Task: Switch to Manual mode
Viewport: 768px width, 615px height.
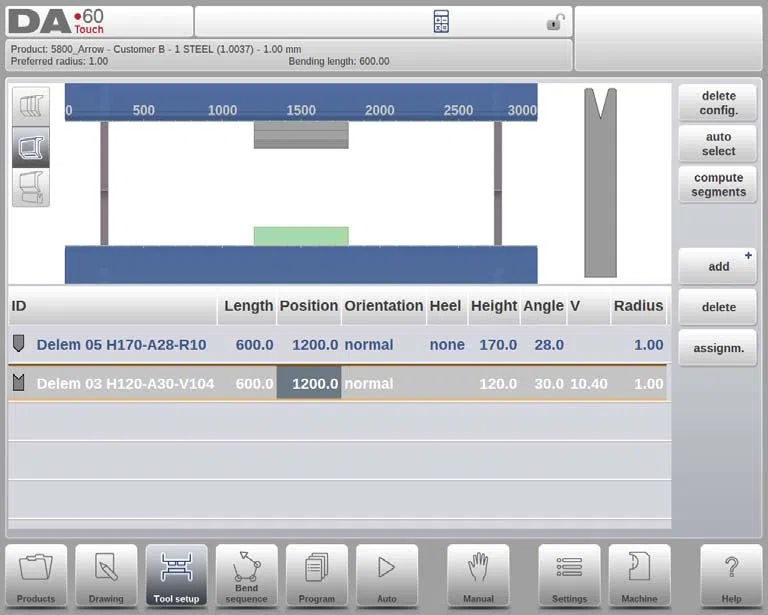Action: pos(478,576)
